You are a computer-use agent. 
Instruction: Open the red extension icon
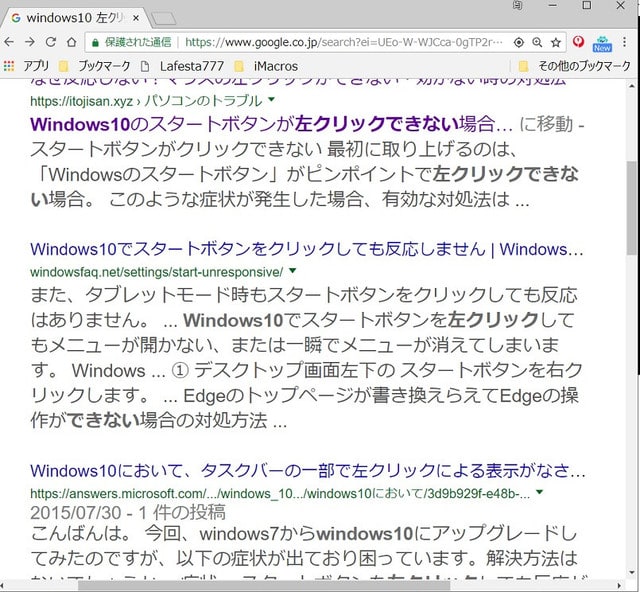point(578,42)
